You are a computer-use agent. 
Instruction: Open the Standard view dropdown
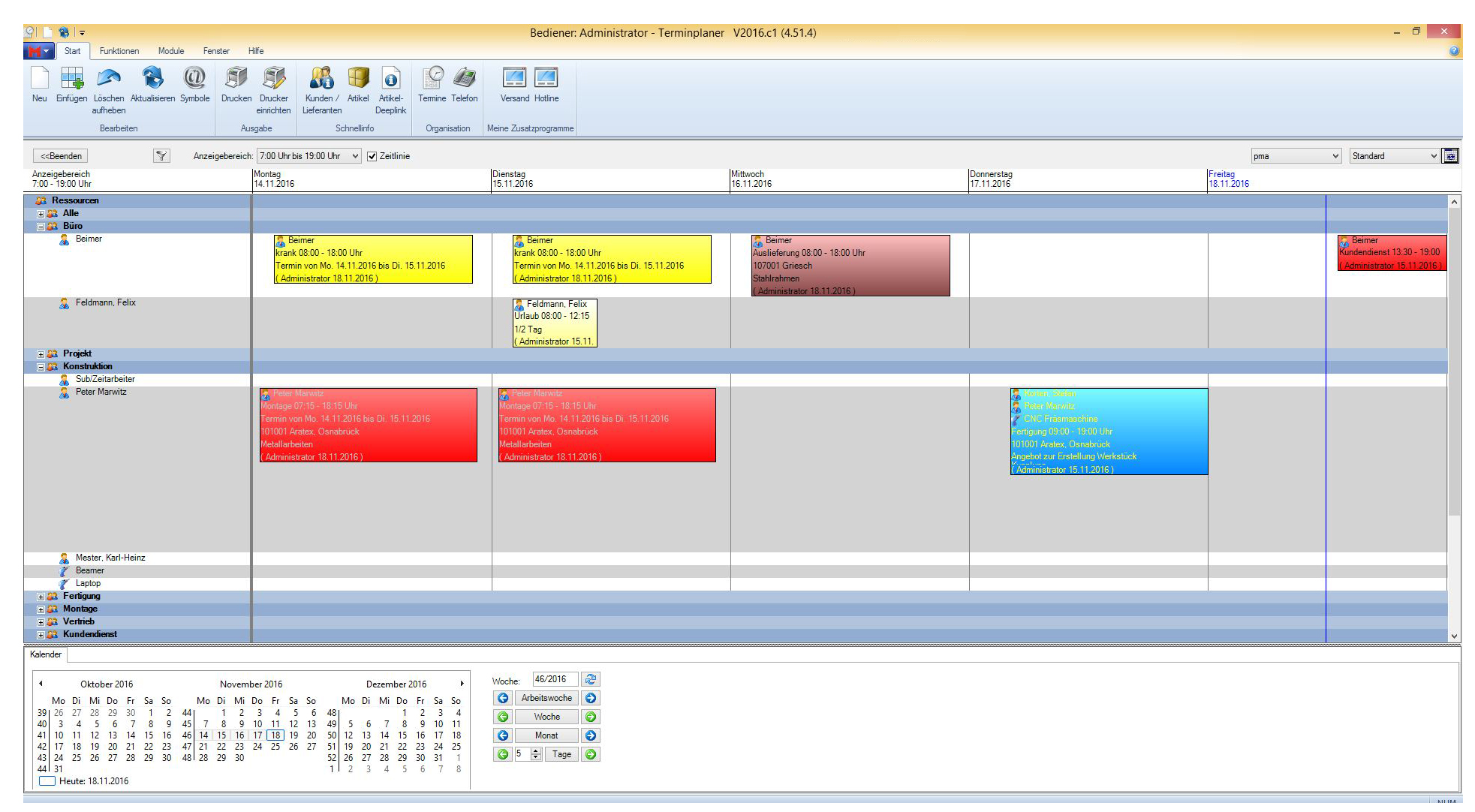click(1433, 156)
